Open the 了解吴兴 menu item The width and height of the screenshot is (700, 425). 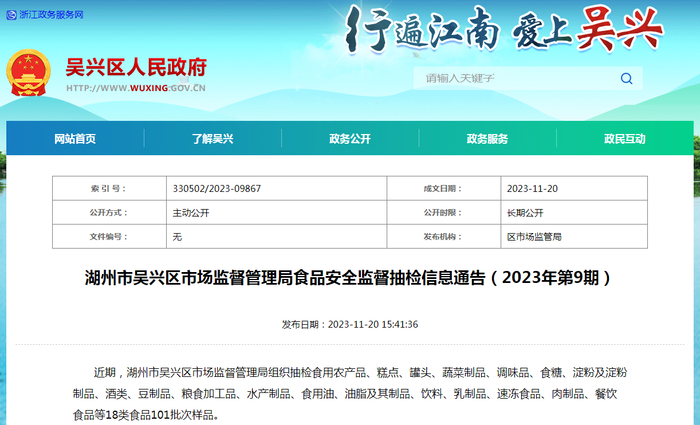212,139
